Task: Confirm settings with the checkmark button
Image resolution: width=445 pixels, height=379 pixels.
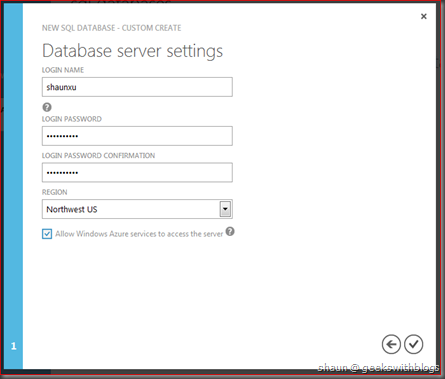Action: (x=414, y=344)
